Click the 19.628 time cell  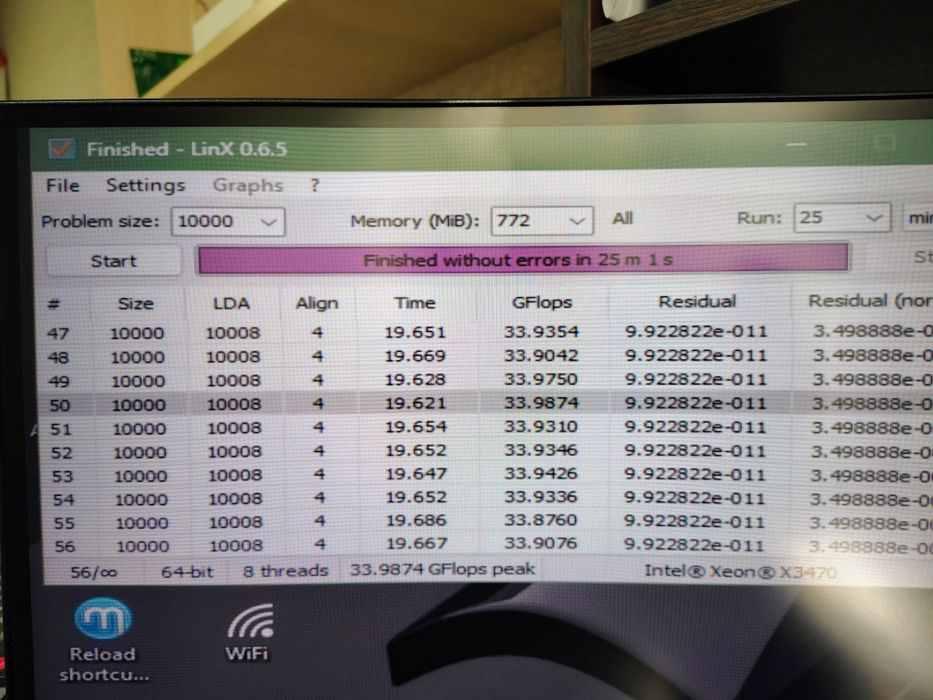(x=415, y=379)
